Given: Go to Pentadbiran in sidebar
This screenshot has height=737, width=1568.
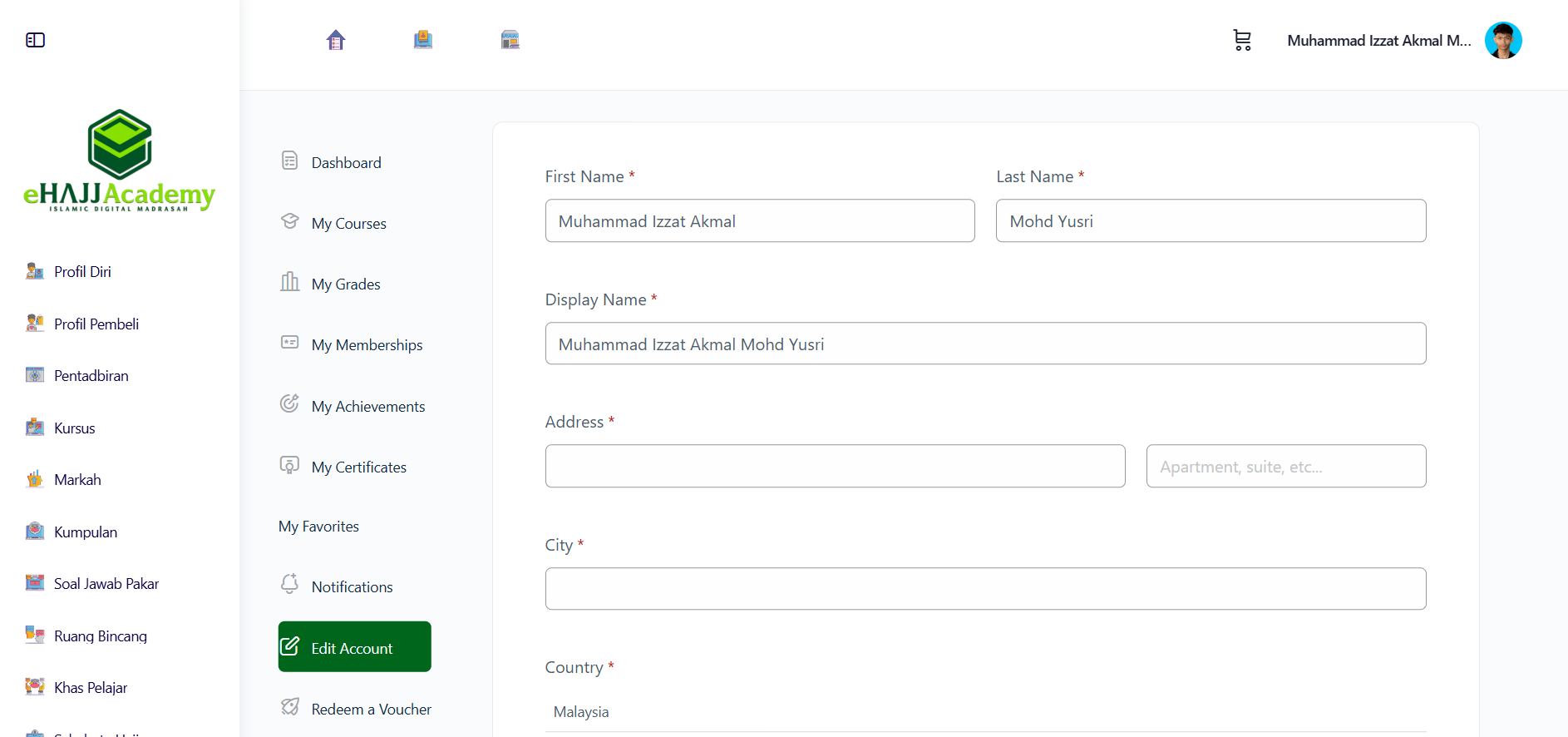Looking at the screenshot, I should 91,375.
